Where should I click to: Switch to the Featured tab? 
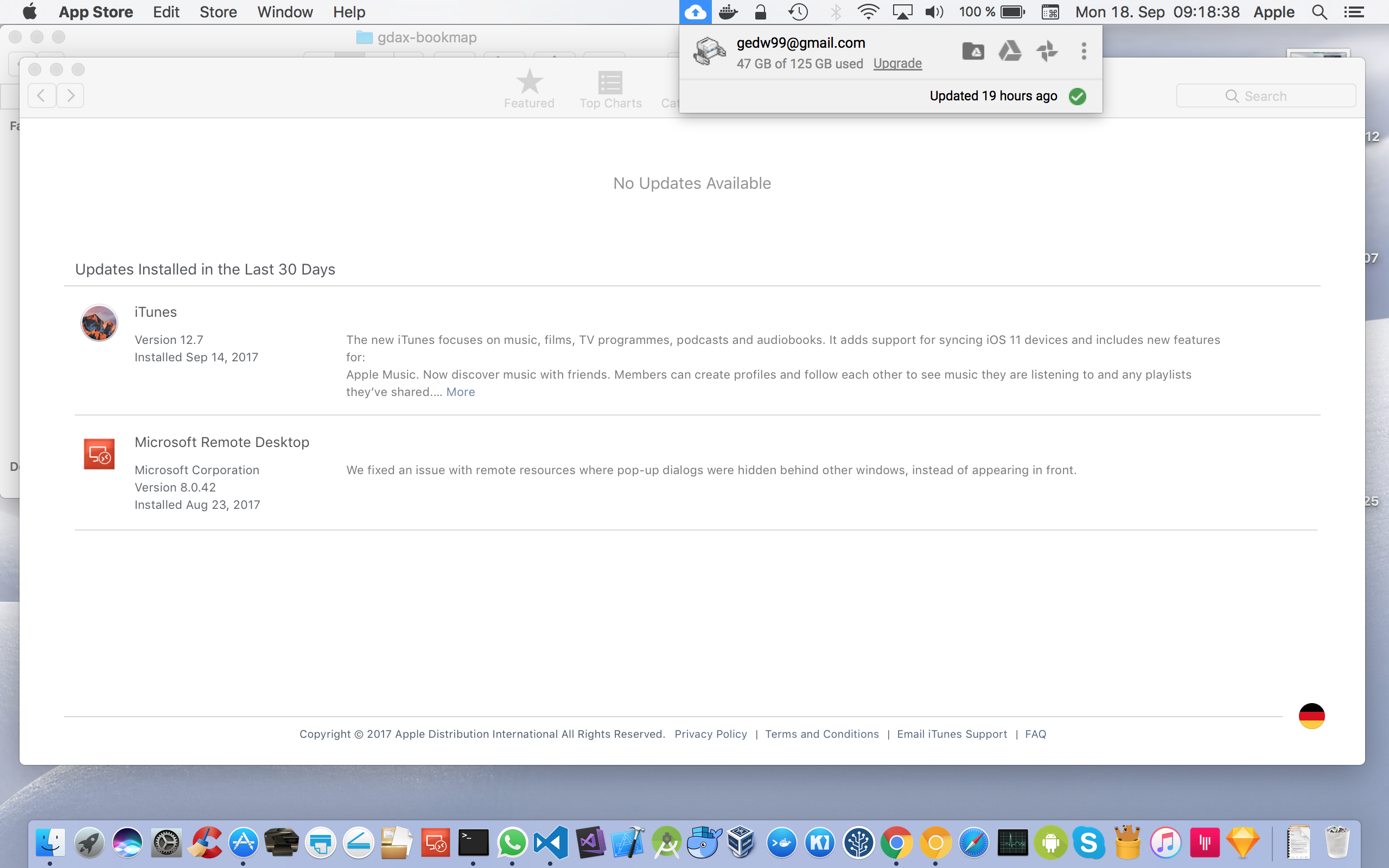click(x=528, y=89)
